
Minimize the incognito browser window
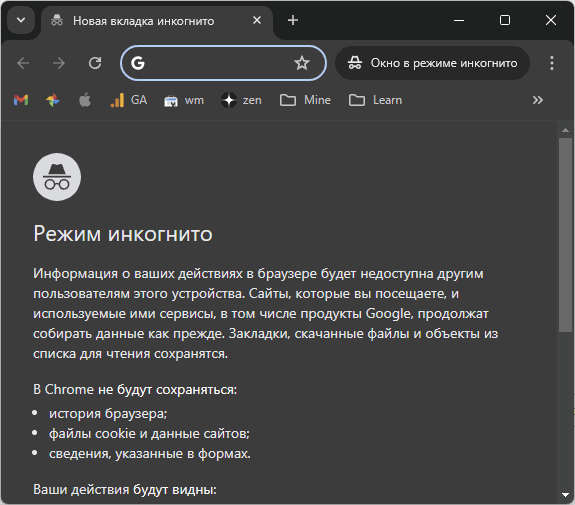pyautogui.click(x=459, y=20)
